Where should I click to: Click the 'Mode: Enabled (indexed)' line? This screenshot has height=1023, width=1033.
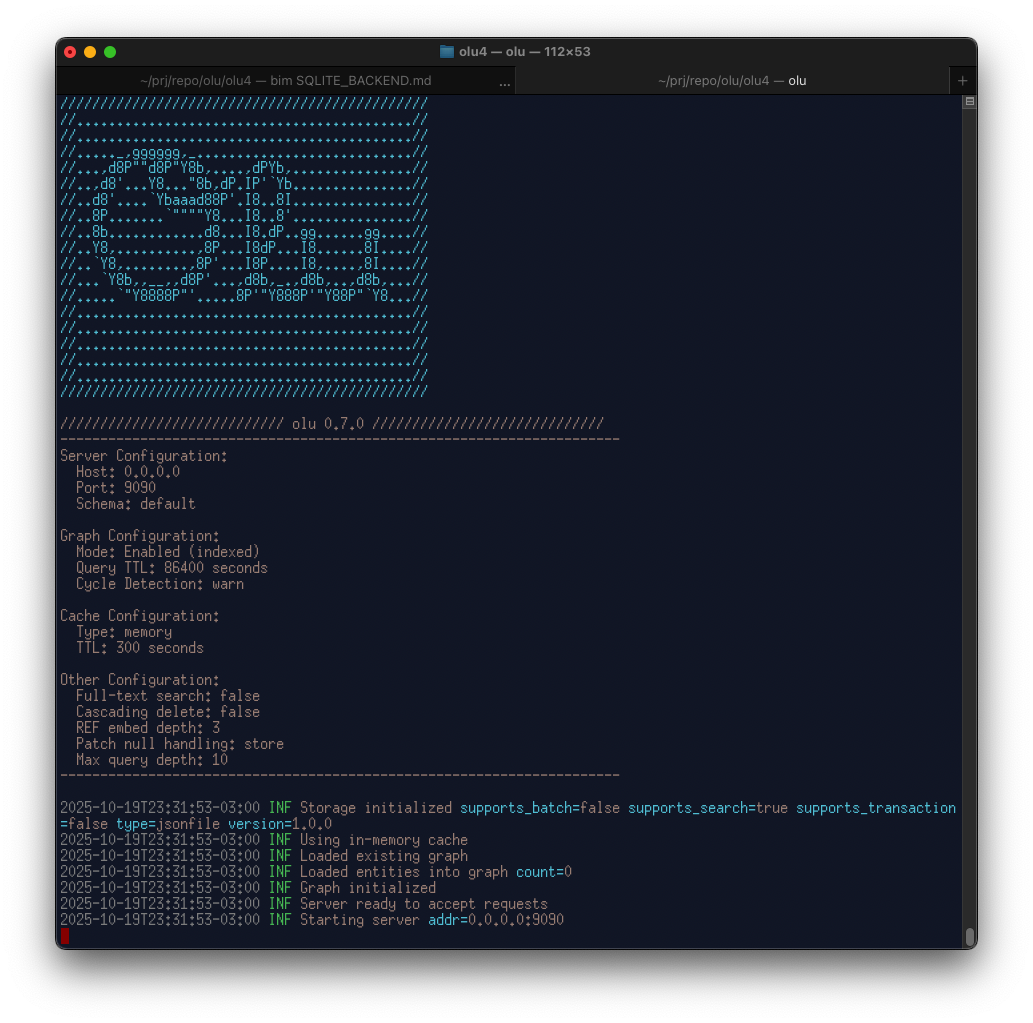tap(168, 552)
